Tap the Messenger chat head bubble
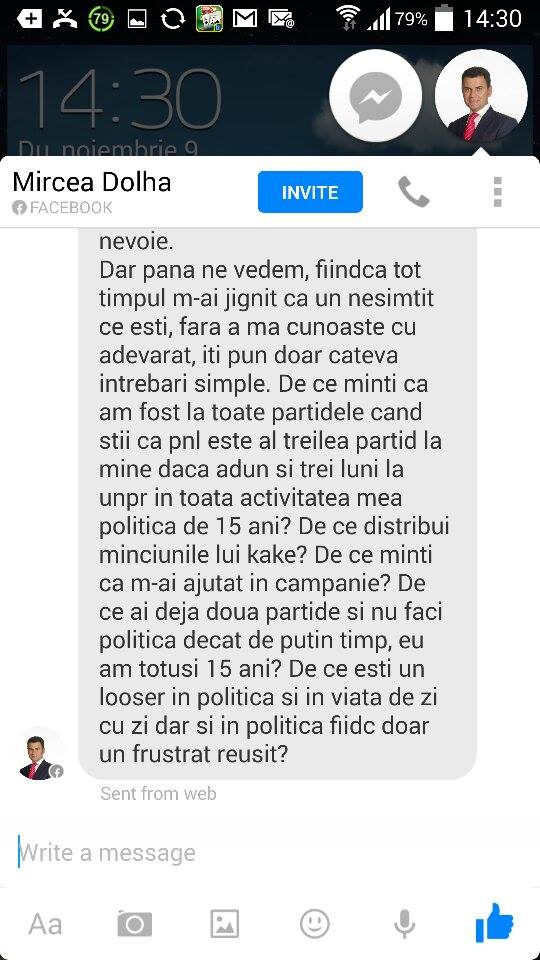Screen dimensions: 540x960 tap(375, 97)
